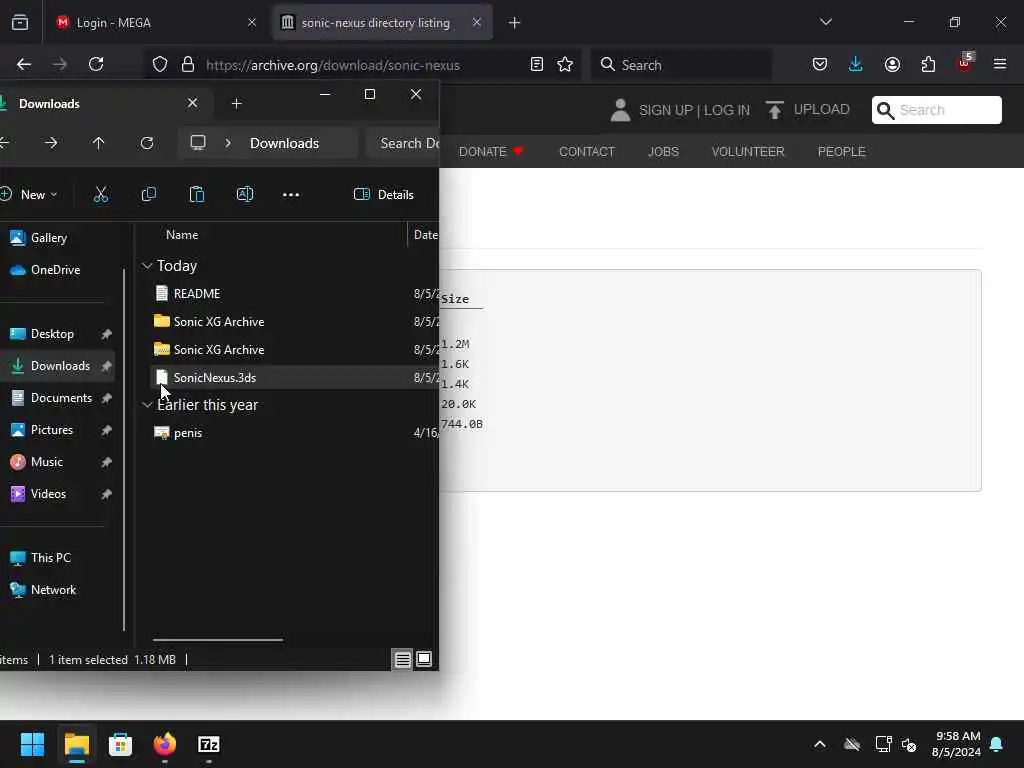Open Videos in the navigation pane
Viewport: 1024px width, 768px height.
(x=48, y=494)
